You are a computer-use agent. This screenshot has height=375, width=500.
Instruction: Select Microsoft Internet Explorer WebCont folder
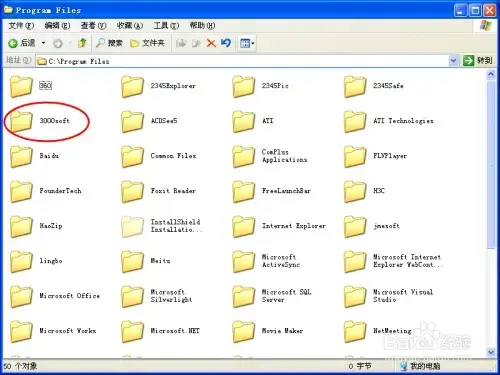click(394, 261)
